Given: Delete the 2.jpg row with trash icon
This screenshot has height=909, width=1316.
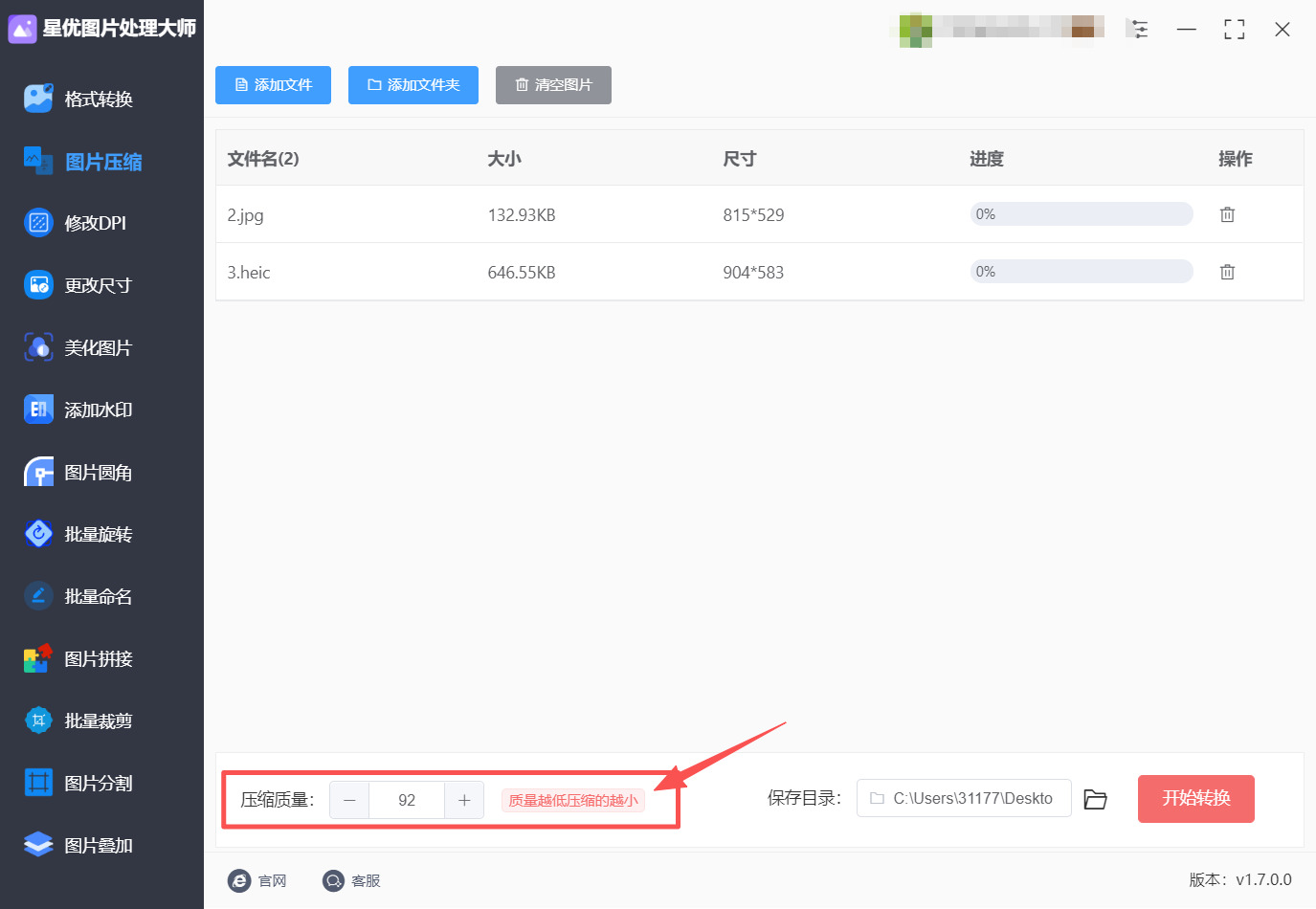Looking at the screenshot, I should [x=1227, y=214].
